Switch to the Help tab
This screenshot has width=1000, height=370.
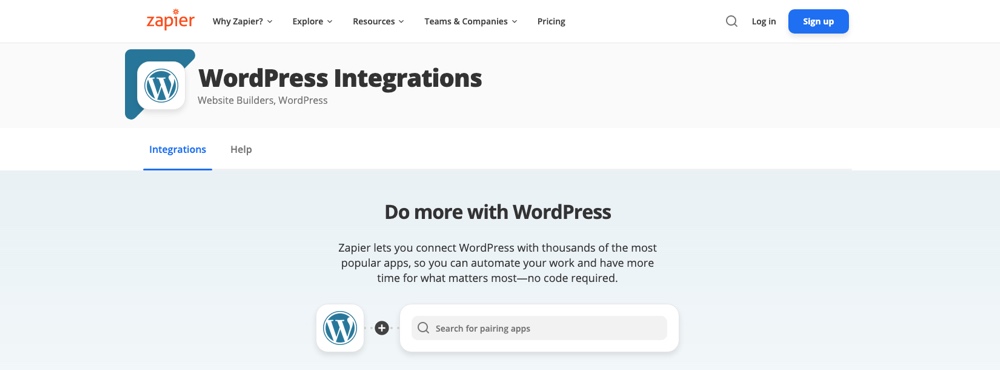coord(241,149)
